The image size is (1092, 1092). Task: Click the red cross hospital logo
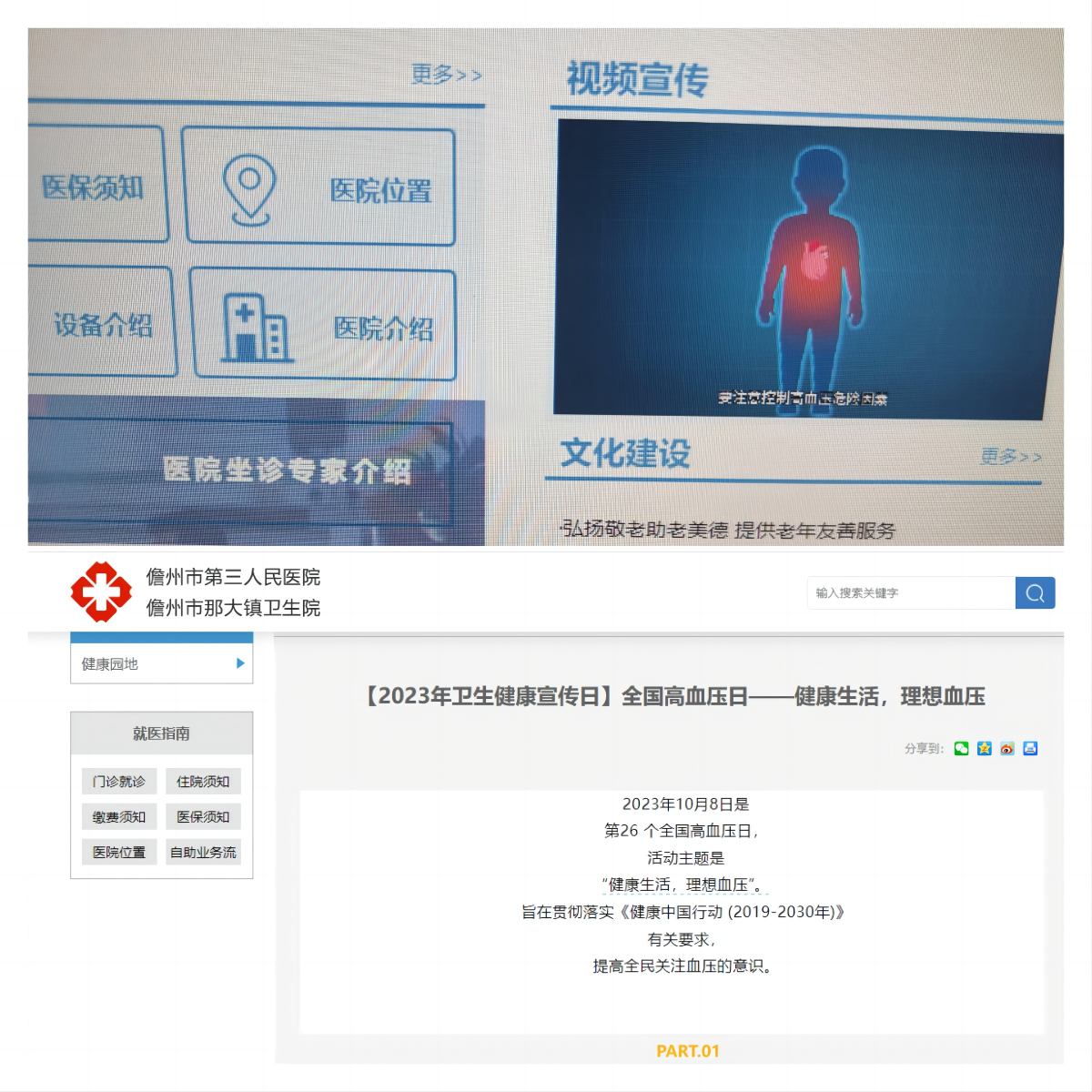click(x=101, y=591)
